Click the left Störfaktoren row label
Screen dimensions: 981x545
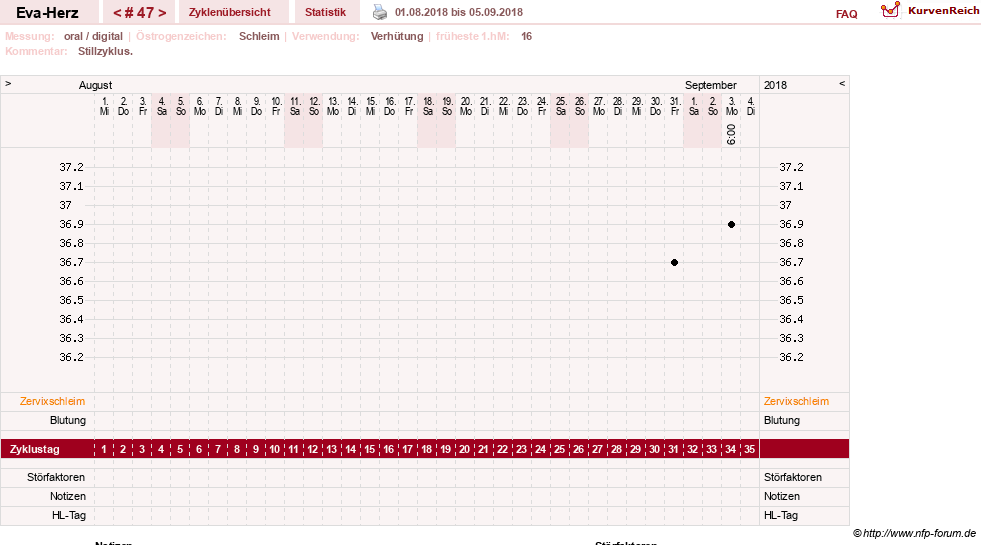point(56,477)
